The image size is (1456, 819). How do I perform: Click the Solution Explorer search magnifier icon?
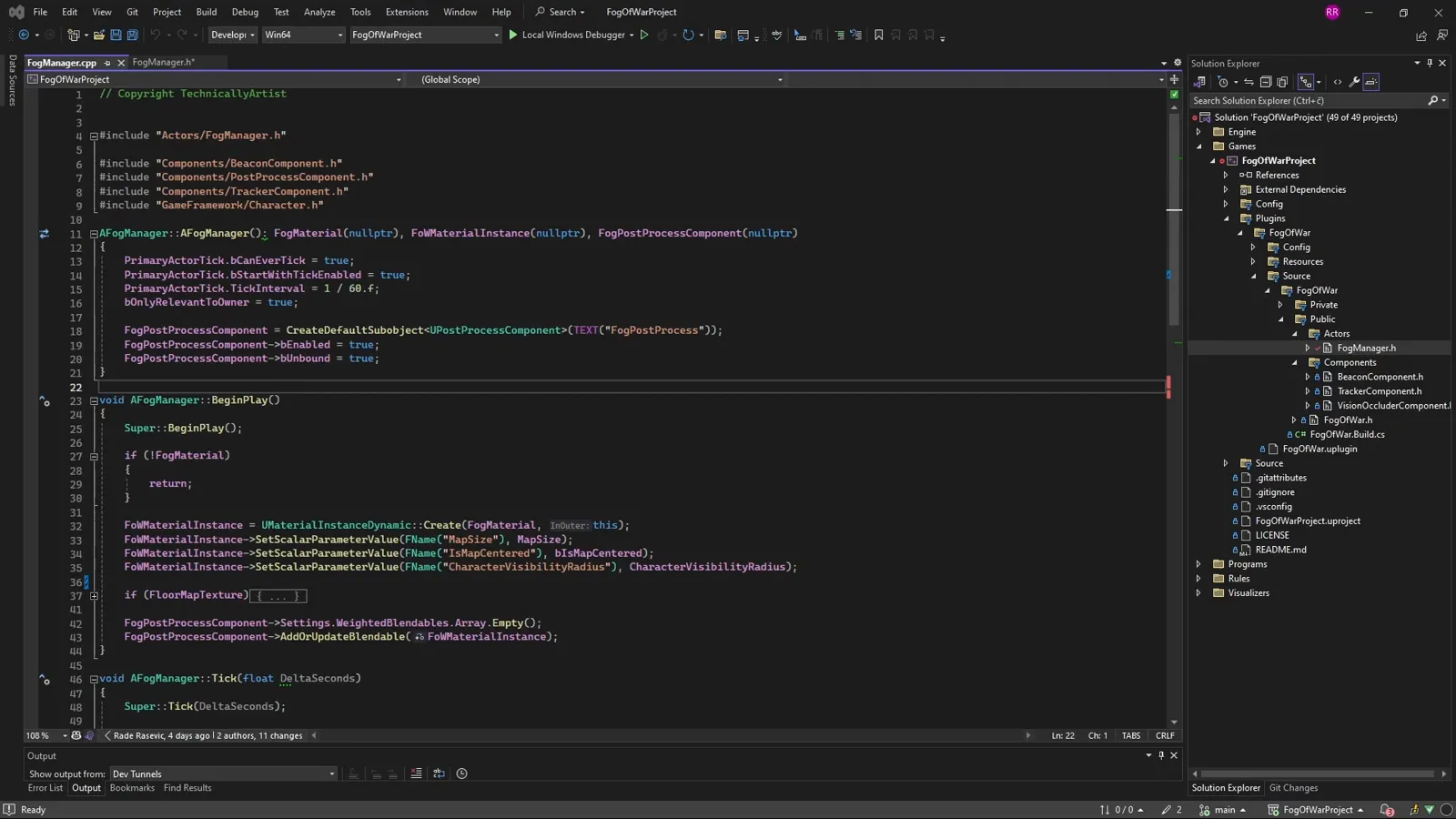(x=1433, y=101)
